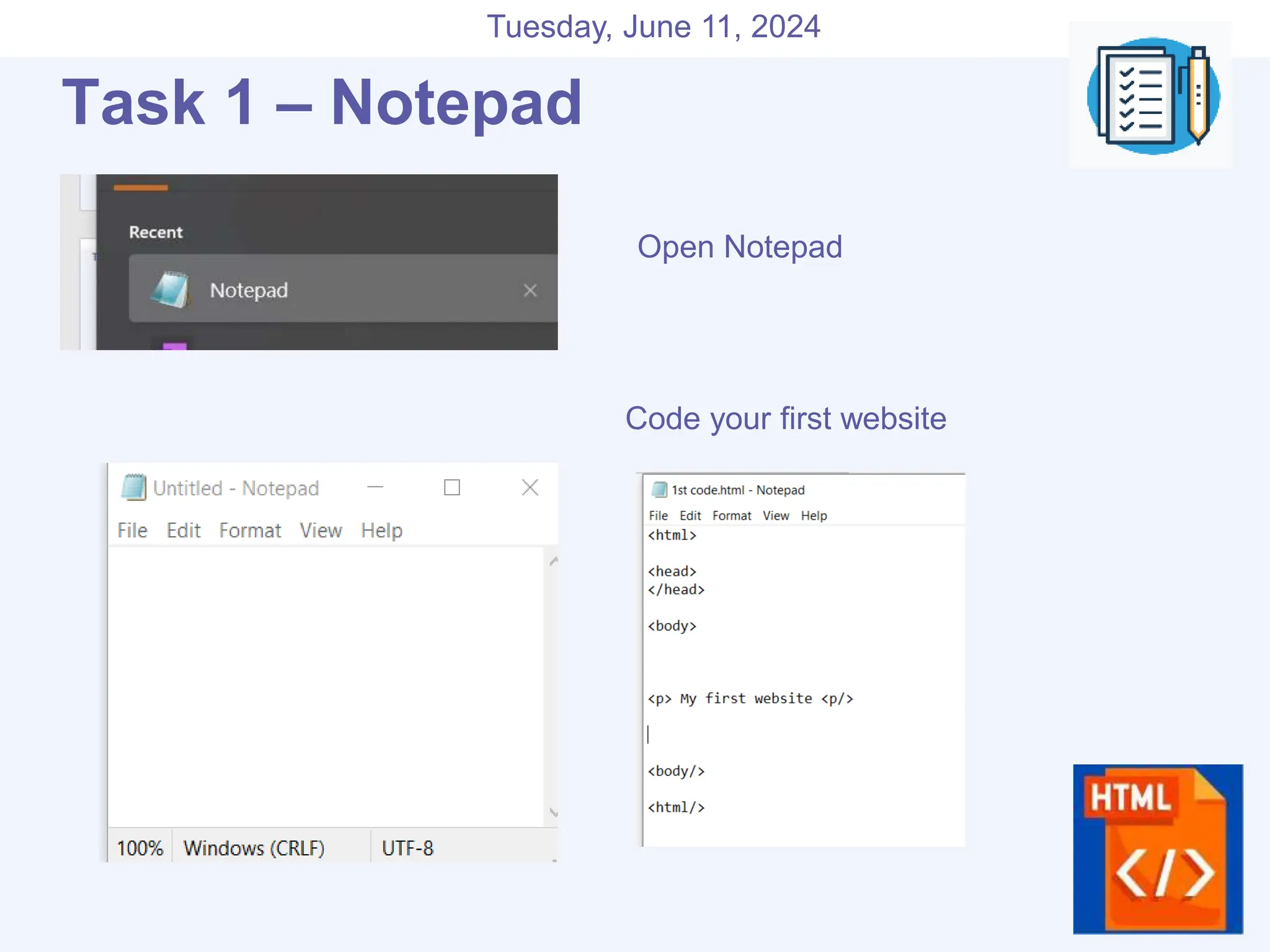
Task: Open File menu in Untitled Notepad
Action: coord(133,531)
